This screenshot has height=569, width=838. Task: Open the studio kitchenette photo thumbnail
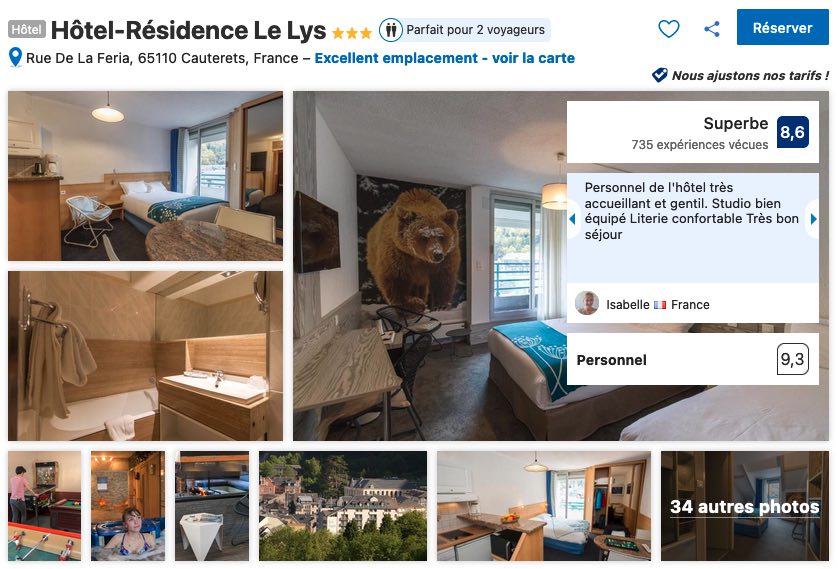point(544,506)
